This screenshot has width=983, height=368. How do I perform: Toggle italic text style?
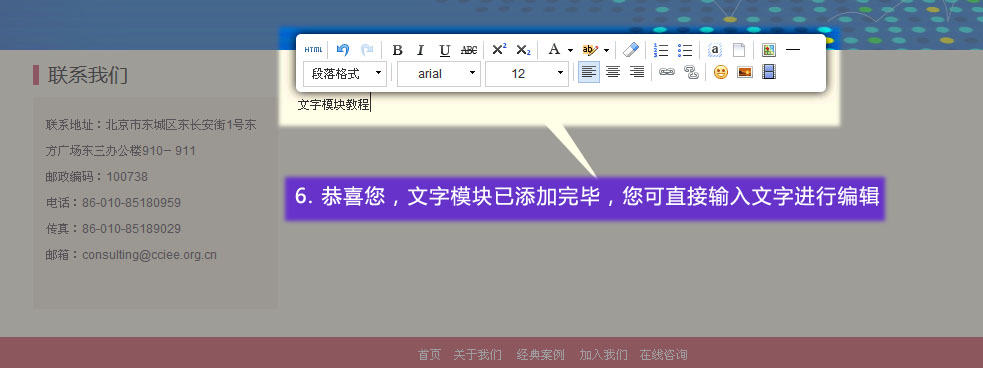point(421,50)
